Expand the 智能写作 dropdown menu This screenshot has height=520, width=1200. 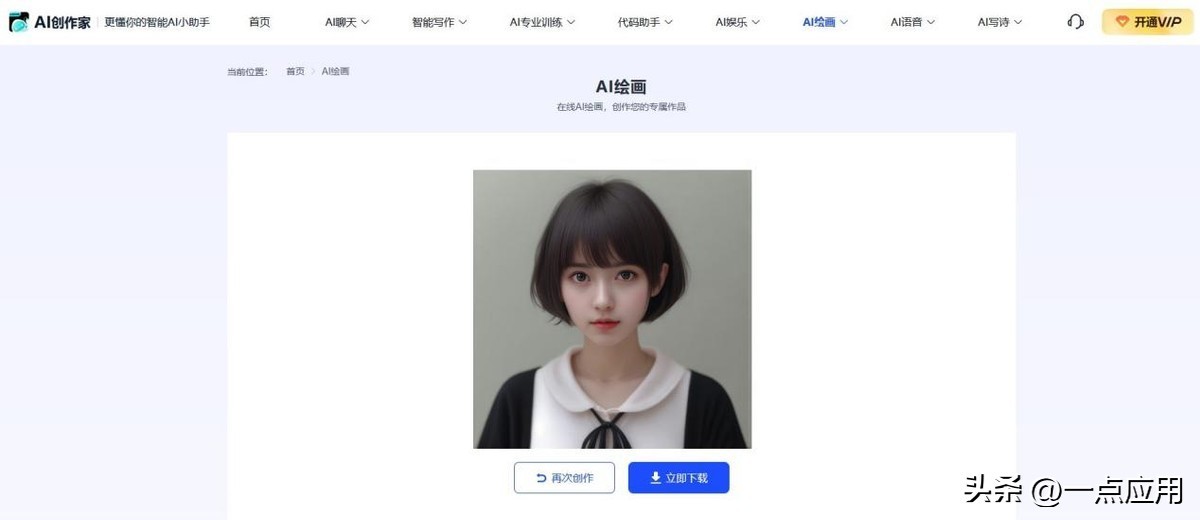(x=439, y=22)
